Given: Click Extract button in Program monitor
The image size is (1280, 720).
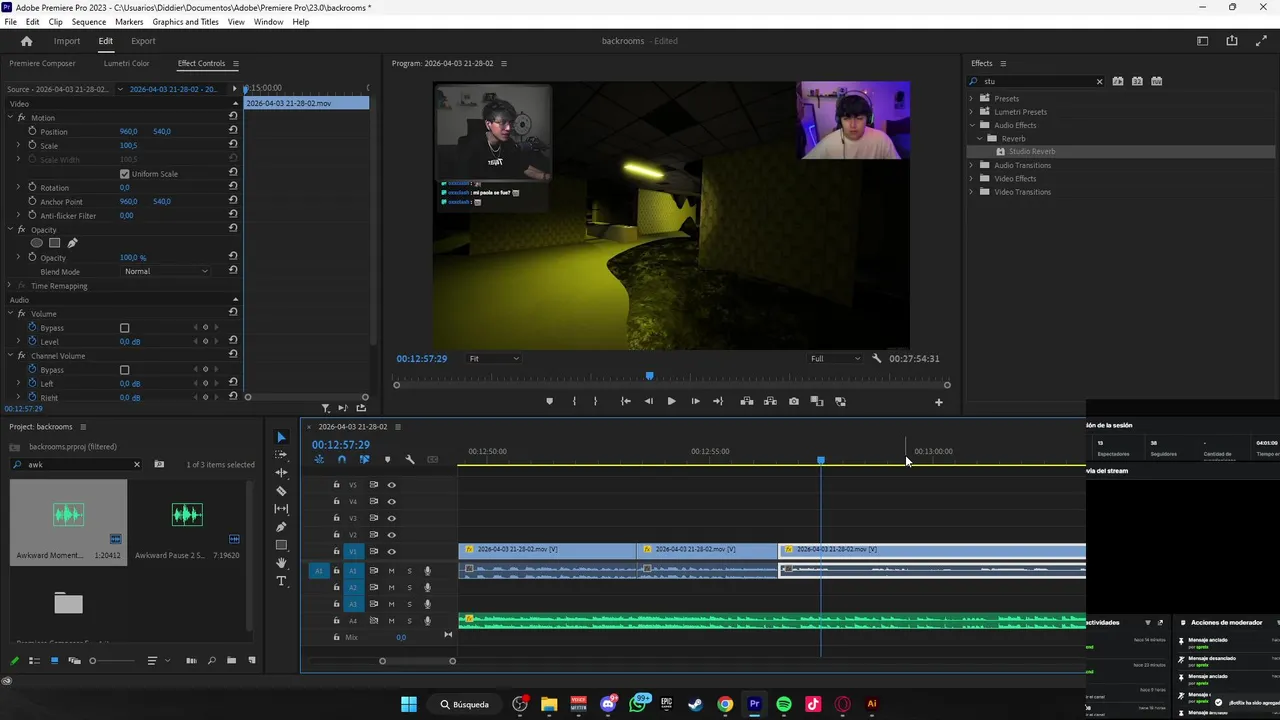Looking at the screenshot, I should (770, 401).
